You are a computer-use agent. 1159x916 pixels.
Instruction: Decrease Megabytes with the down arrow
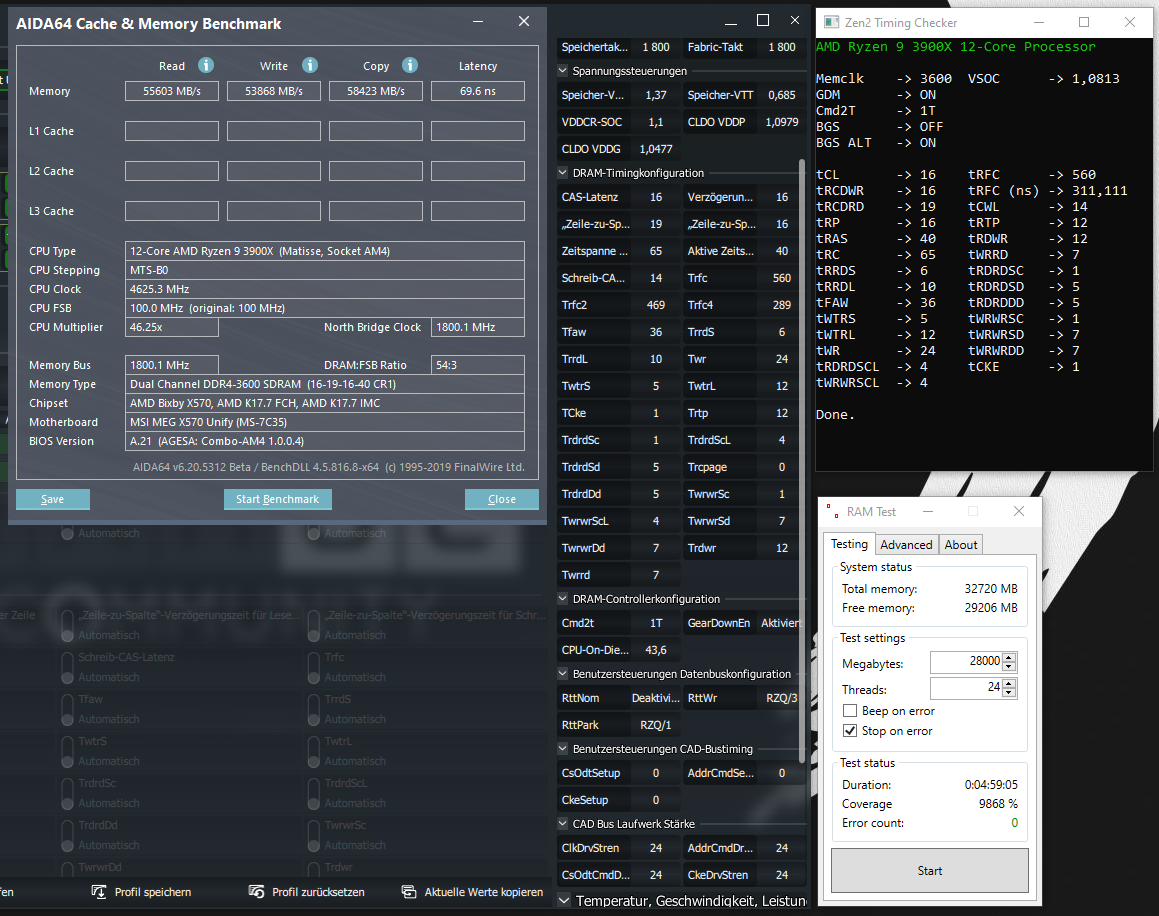(x=1010, y=667)
